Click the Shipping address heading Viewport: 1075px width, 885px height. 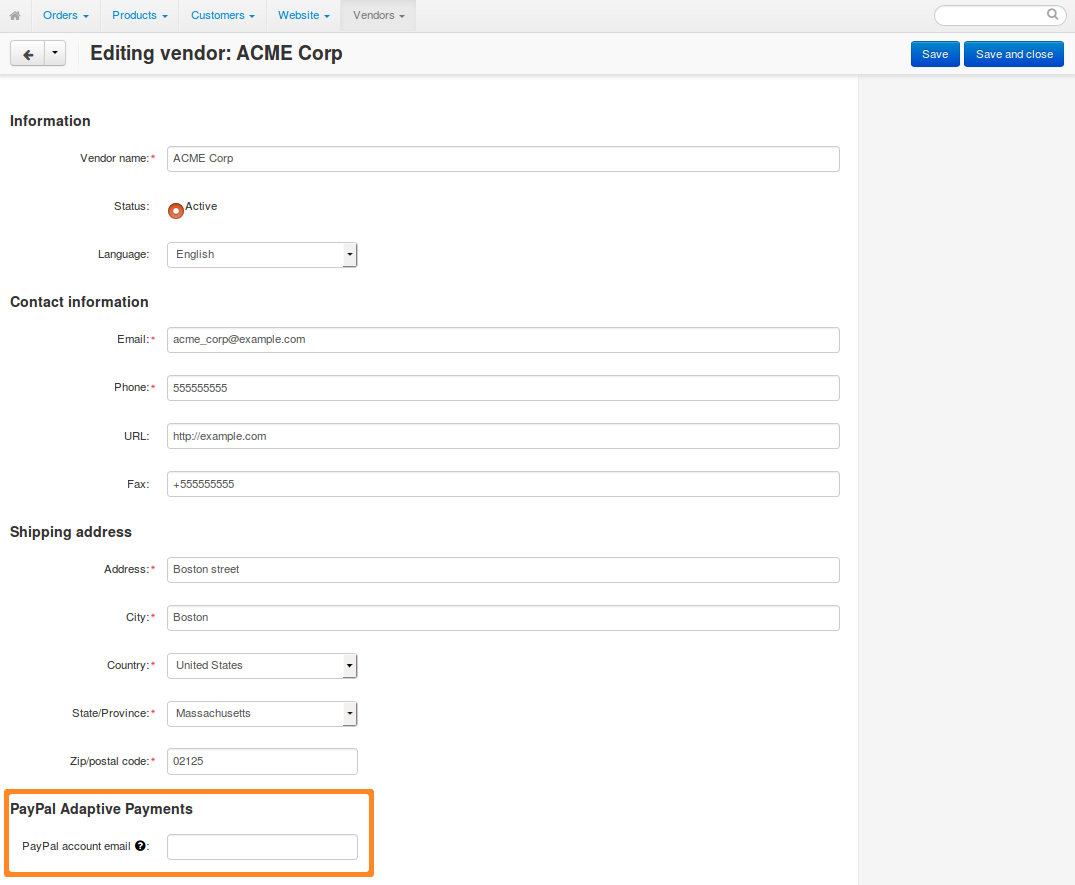(71, 532)
